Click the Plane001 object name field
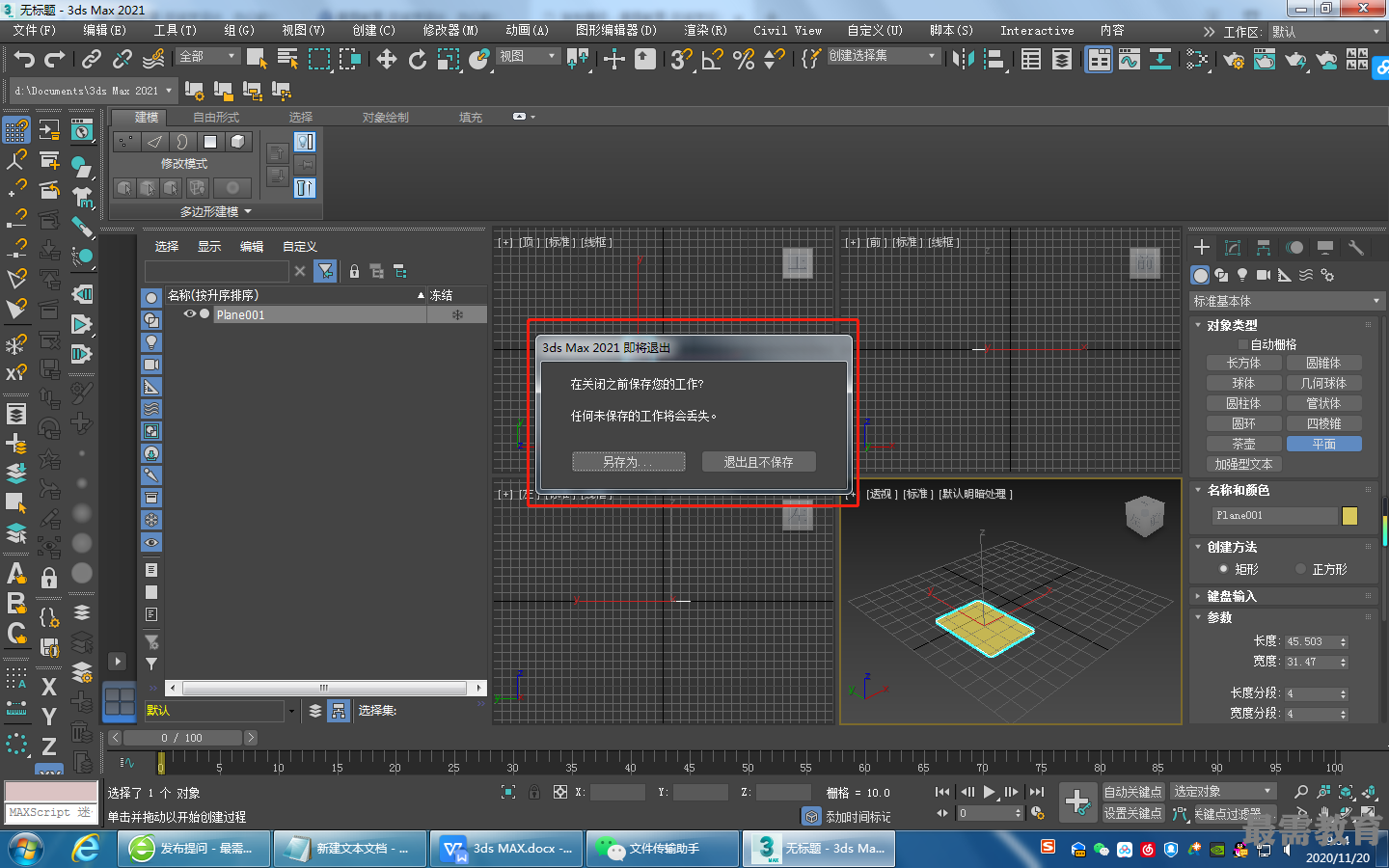 click(1275, 516)
